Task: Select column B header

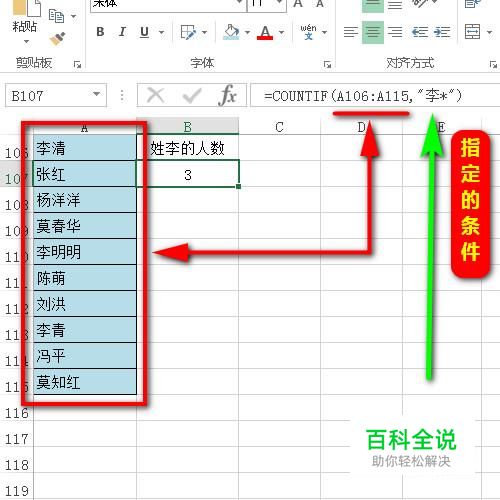Action: coord(188,127)
